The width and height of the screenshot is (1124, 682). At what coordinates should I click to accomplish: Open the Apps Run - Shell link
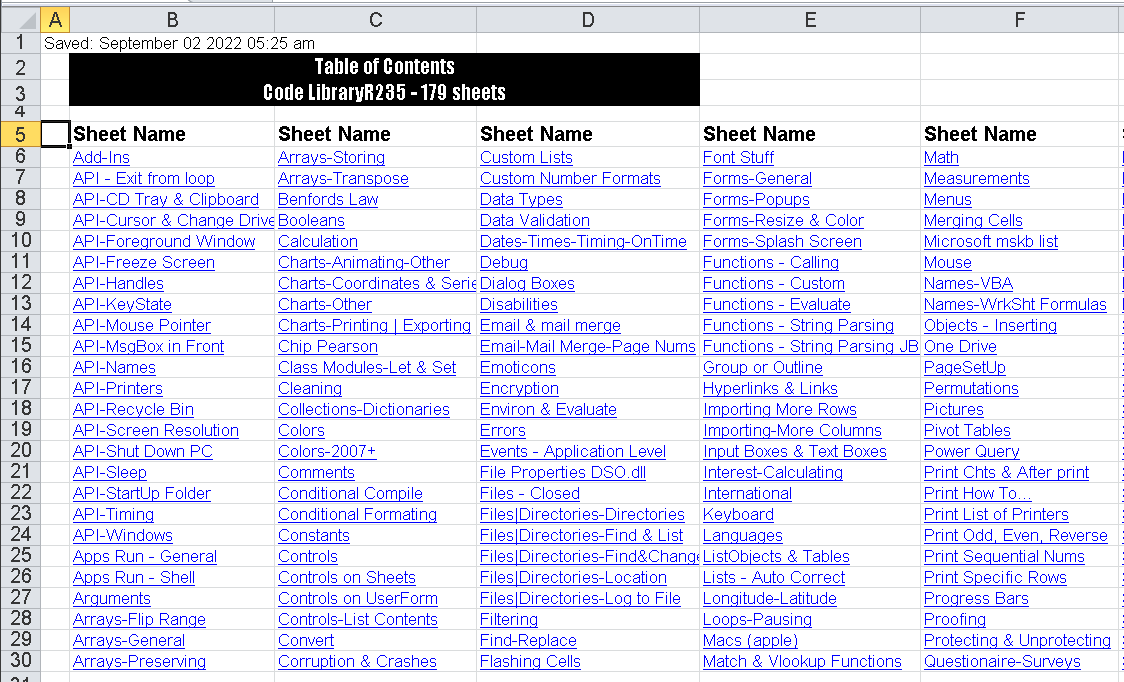click(134, 577)
